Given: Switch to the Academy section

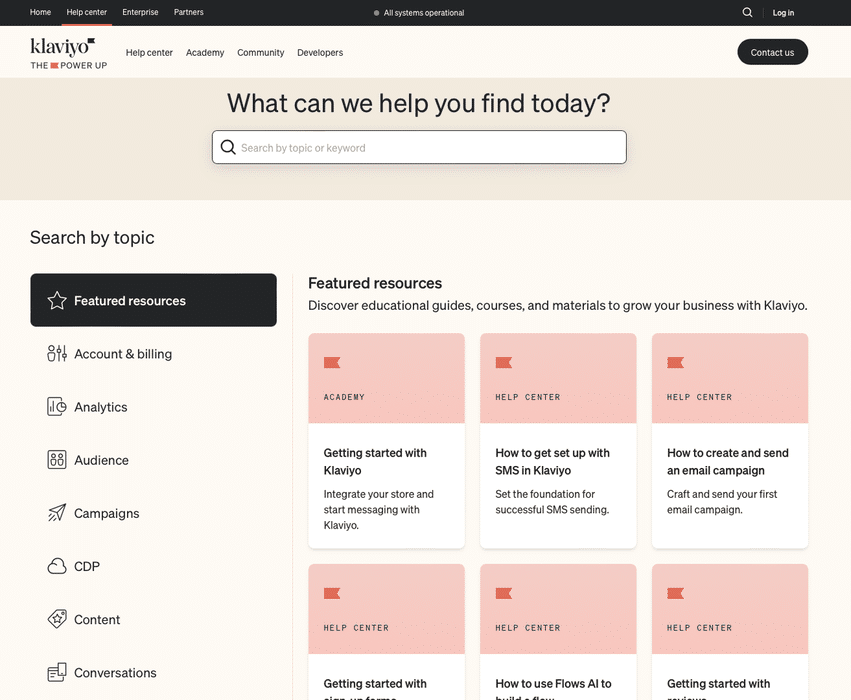Looking at the screenshot, I should [205, 52].
